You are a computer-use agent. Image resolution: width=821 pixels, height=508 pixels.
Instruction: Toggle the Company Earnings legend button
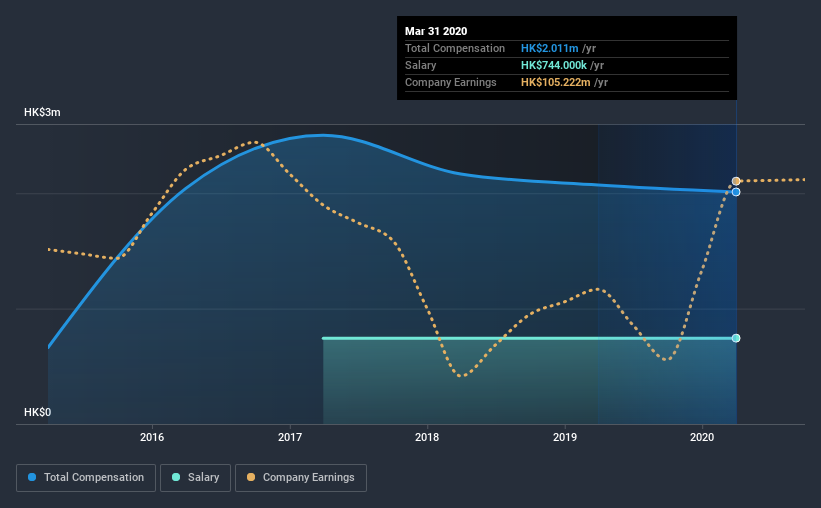[301, 478]
